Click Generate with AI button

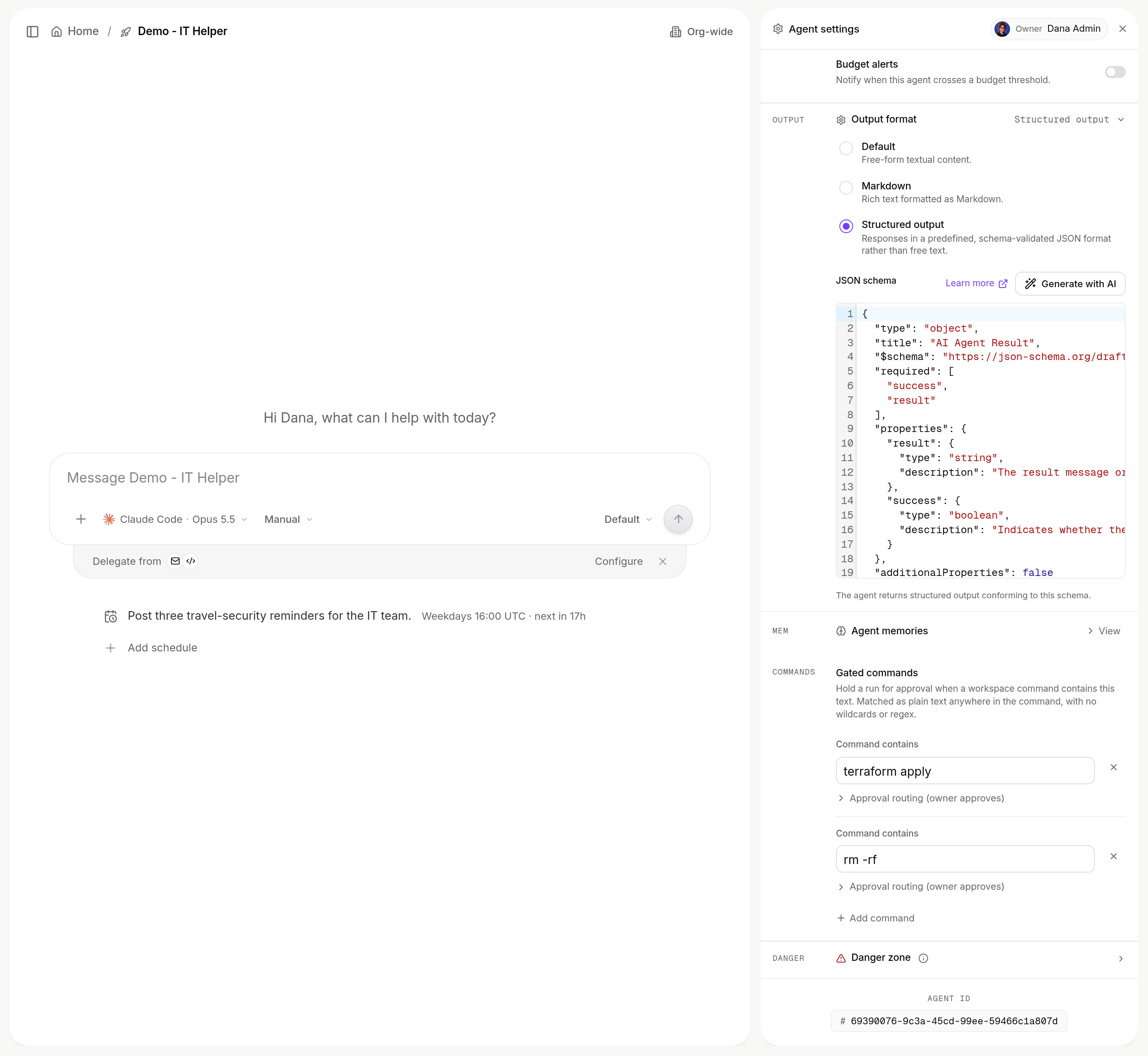point(1070,283)
